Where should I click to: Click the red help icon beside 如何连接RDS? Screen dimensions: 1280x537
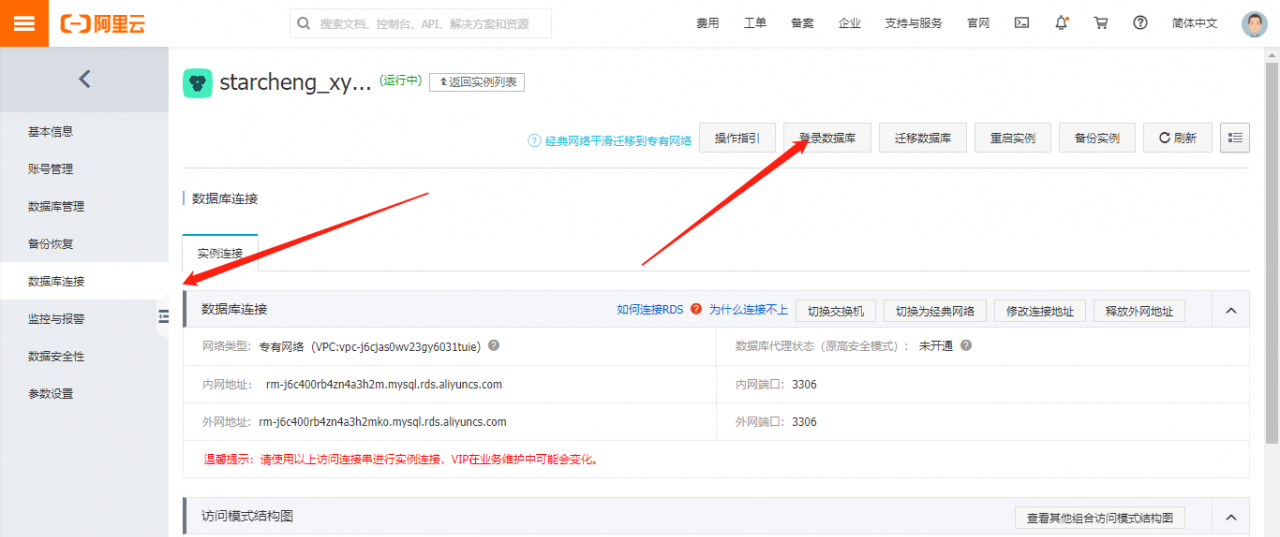[x=696, y=310]
